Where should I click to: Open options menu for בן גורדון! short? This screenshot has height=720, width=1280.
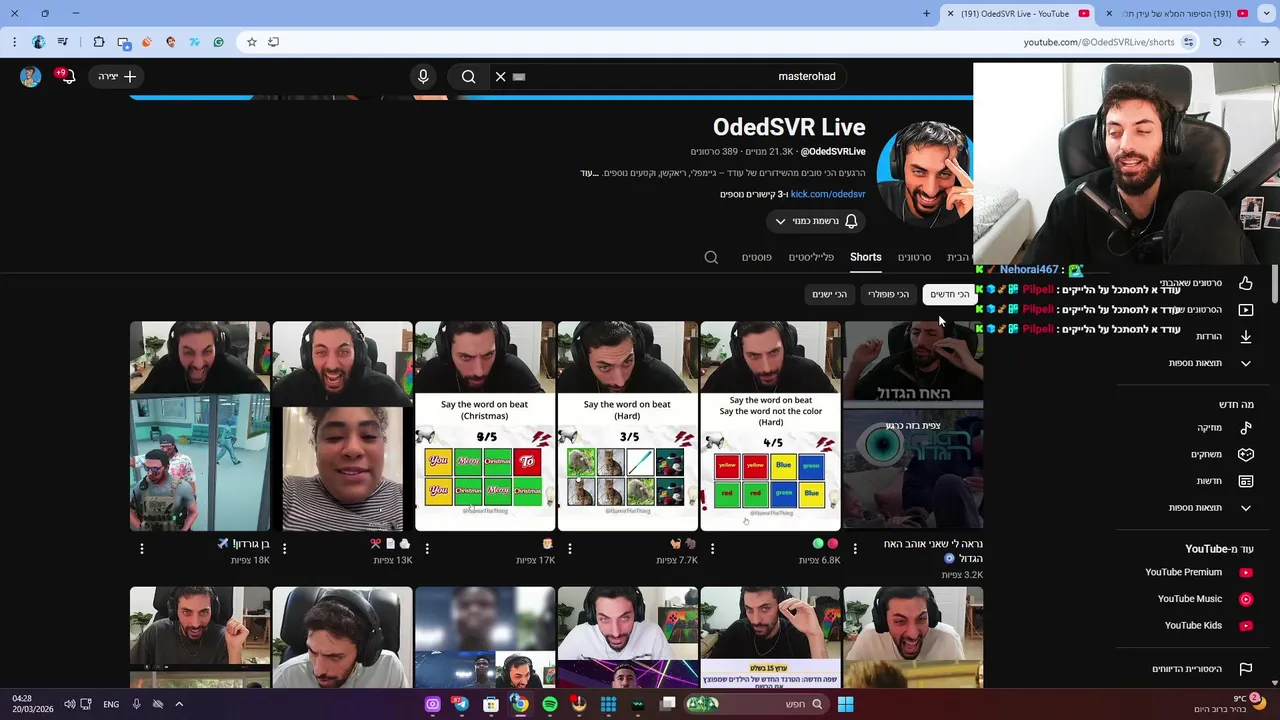click(x=142, y=549)
